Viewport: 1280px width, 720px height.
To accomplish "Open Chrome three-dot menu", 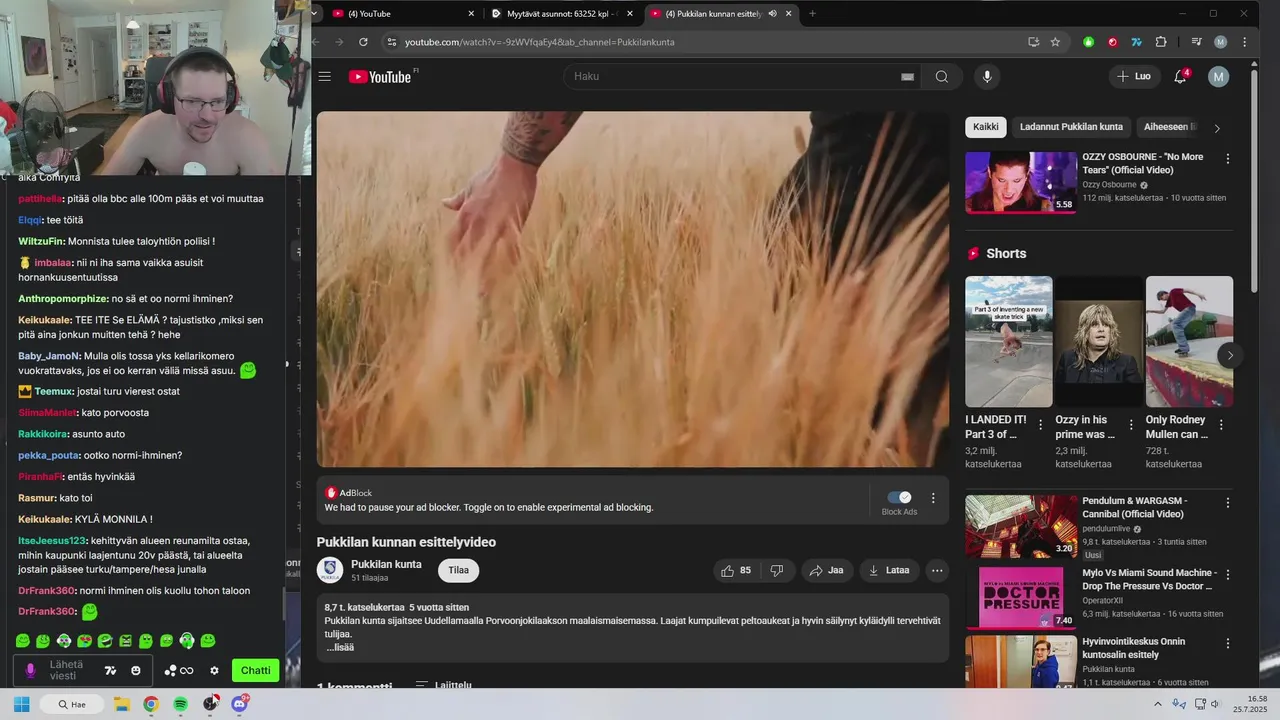I will click(x=1244, y=42).
